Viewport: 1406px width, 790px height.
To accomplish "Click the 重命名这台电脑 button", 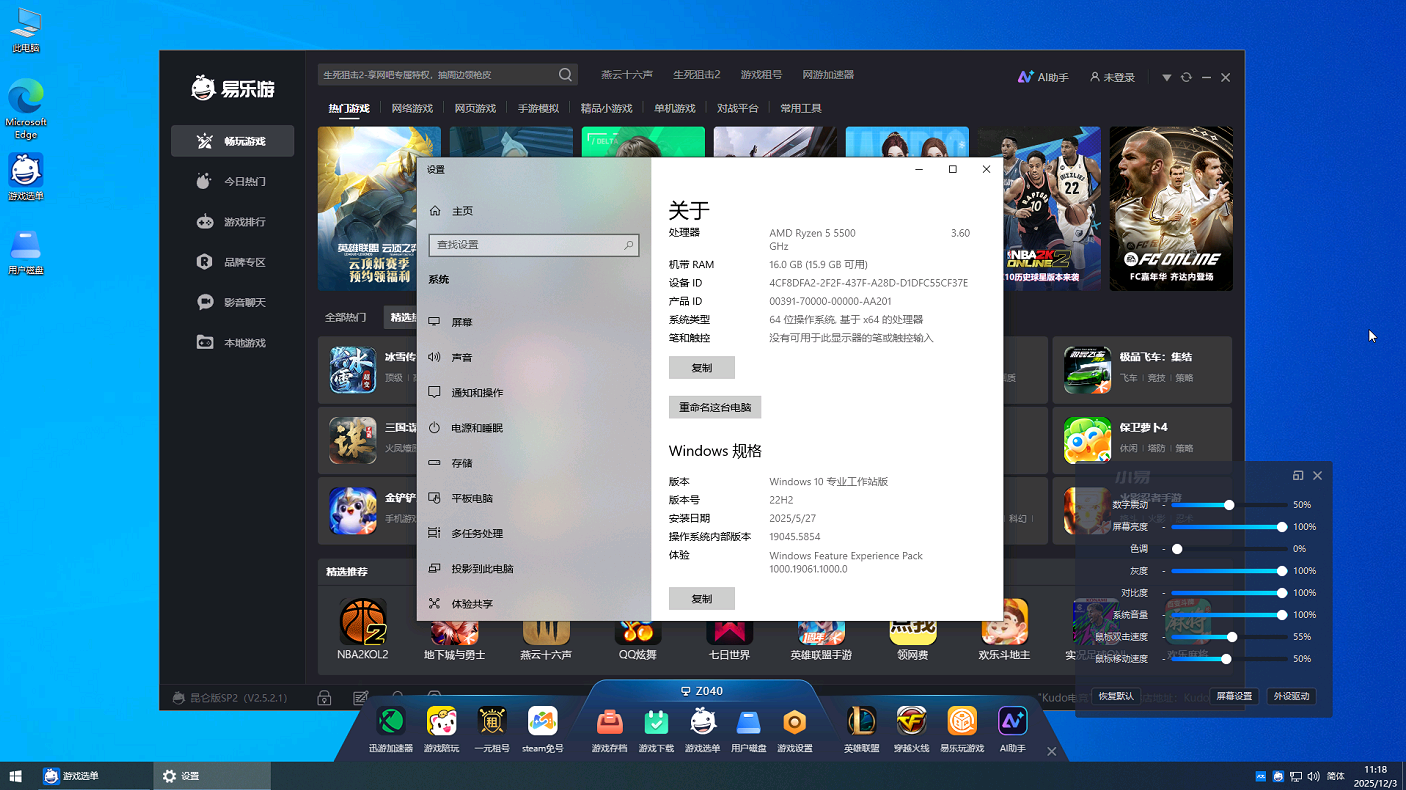I will point(715,407).
